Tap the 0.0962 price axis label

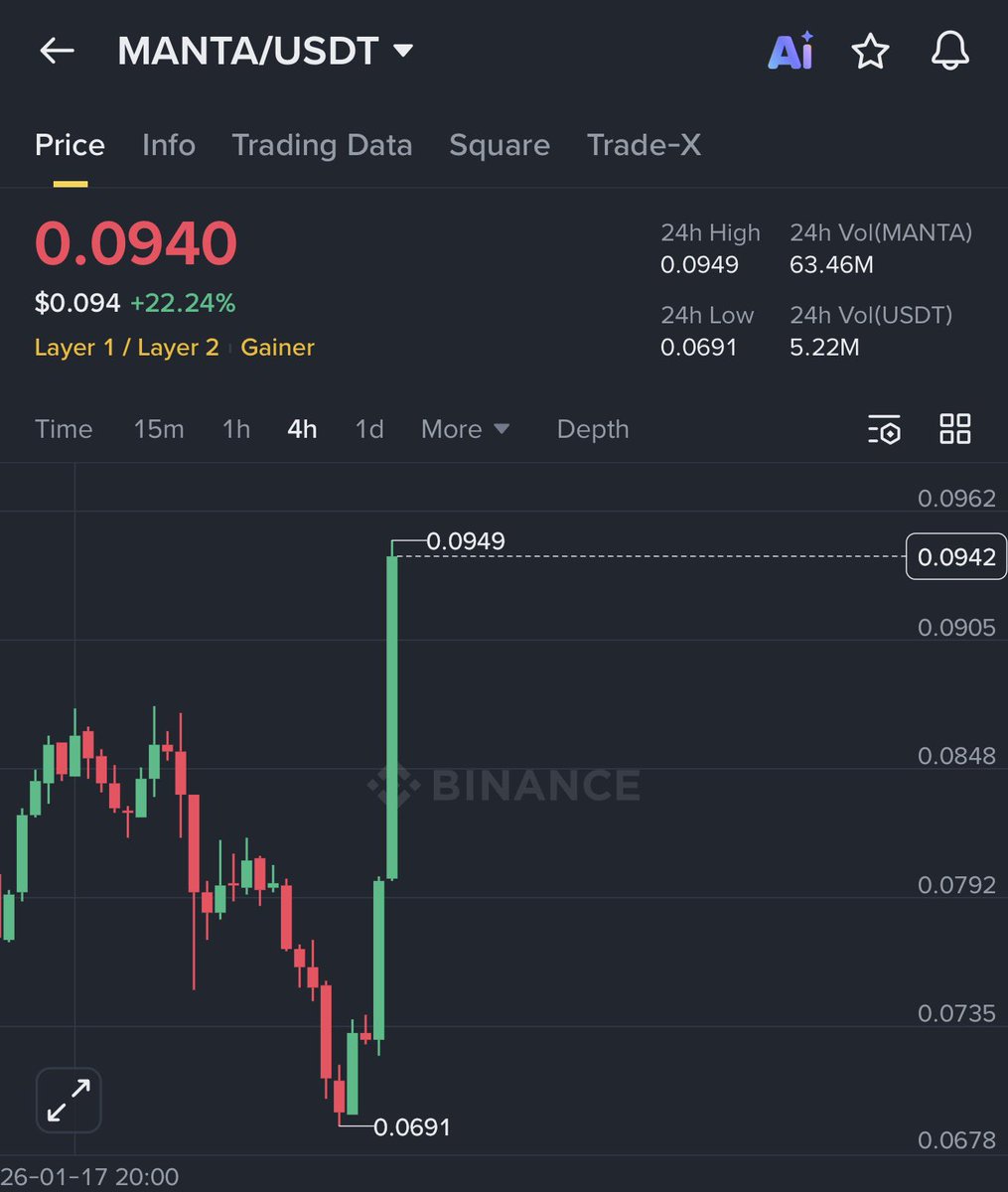(x=956, y=499)
